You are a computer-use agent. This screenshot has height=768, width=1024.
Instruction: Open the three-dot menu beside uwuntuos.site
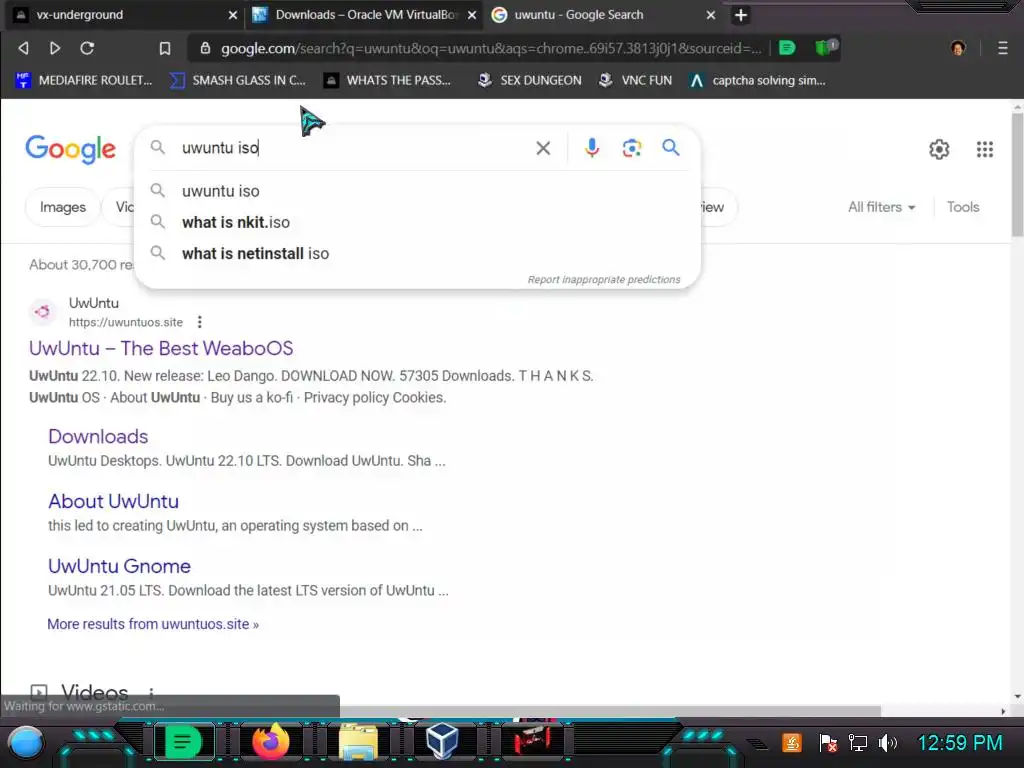pyautogui.click(x=200, y=322)
